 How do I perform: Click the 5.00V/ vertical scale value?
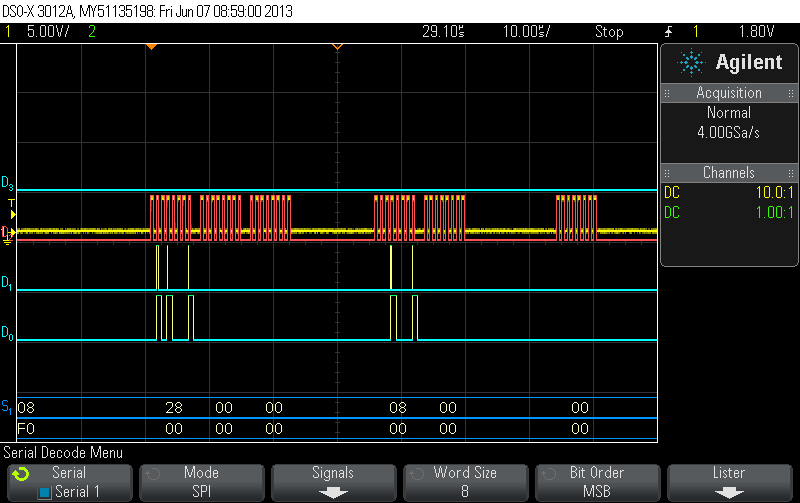pyautogui.click(x=48, y=32)
